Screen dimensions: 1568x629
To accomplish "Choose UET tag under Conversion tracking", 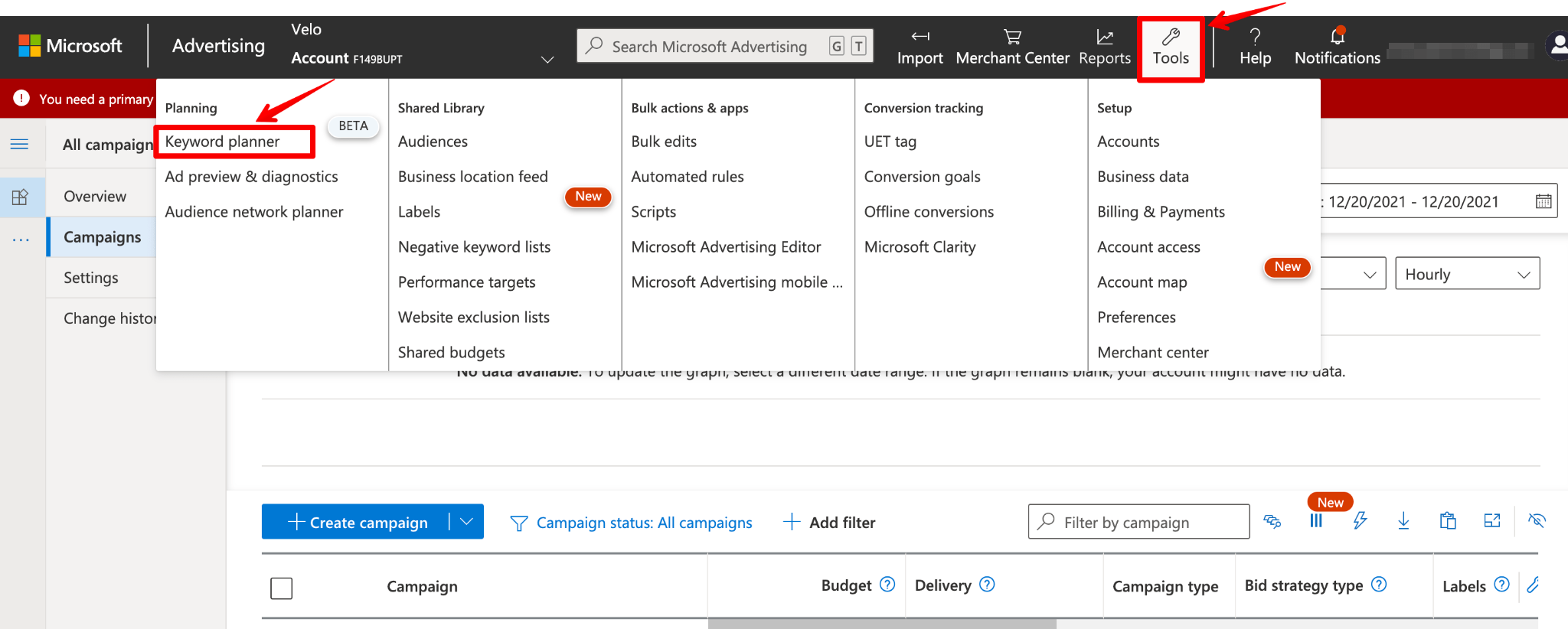I will click(x=890, y=142).
